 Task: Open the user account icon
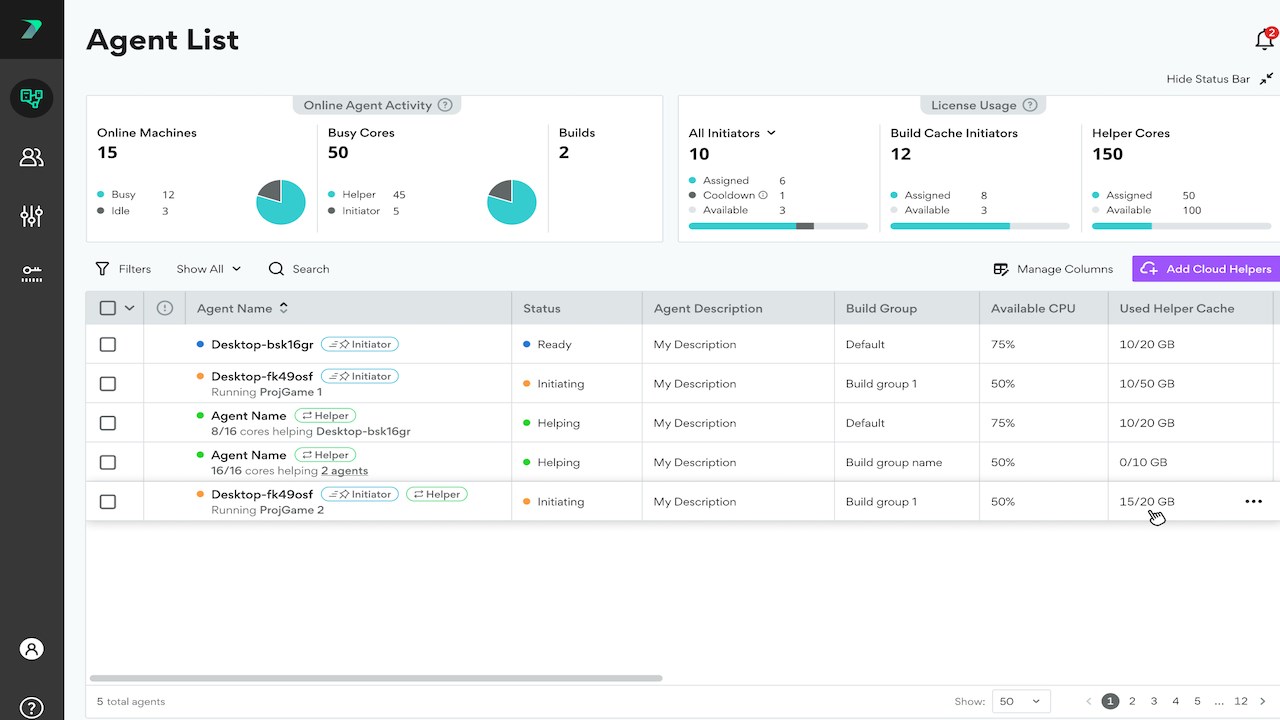[32, 649]
